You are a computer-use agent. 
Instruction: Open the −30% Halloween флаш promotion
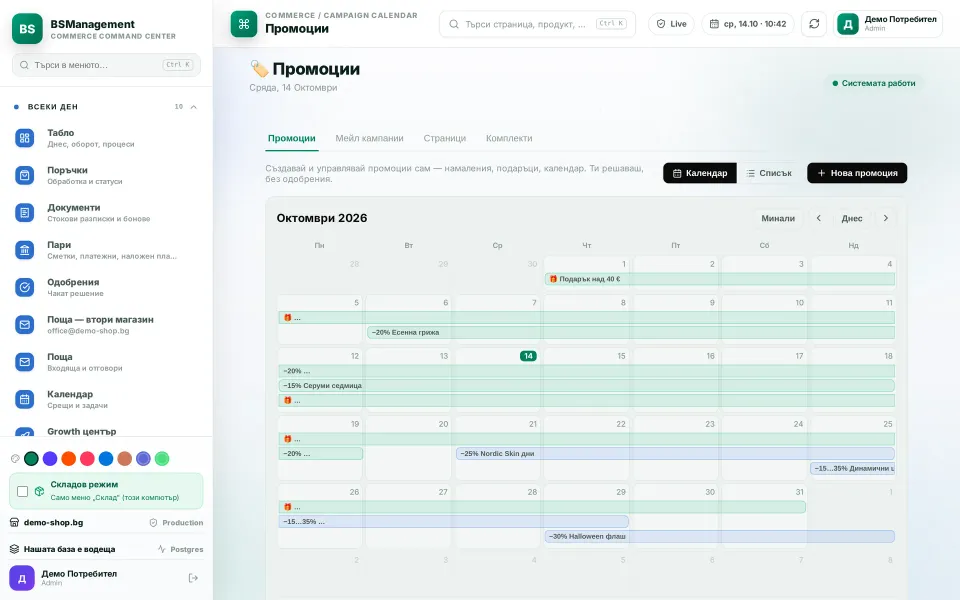(720, 536)
